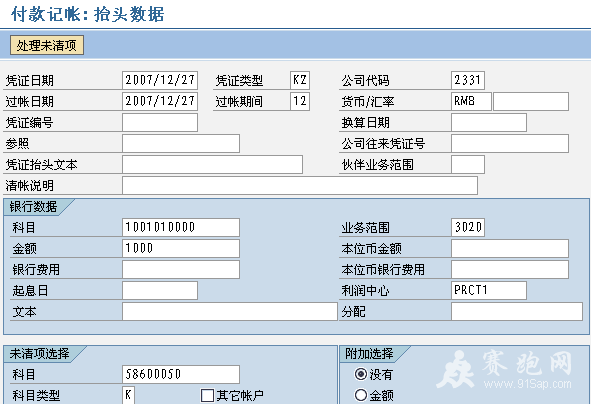591x404 pixels.
Task: Click the 公司代码 field showing 2331
Action: point(468,80)
